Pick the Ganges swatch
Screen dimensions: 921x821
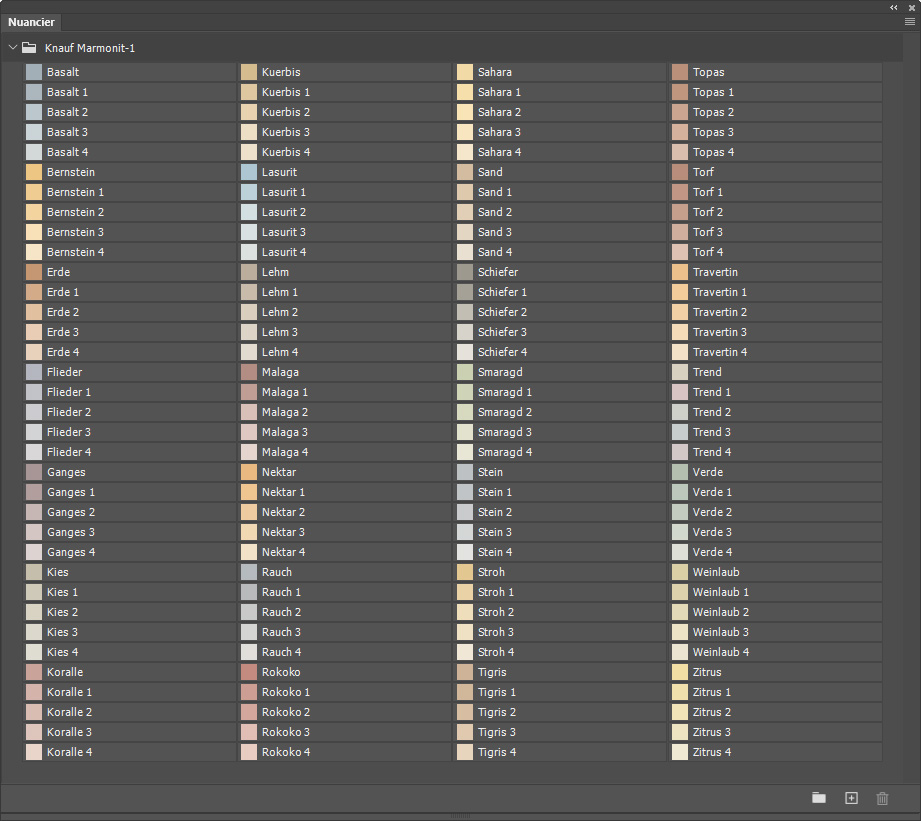34,472
